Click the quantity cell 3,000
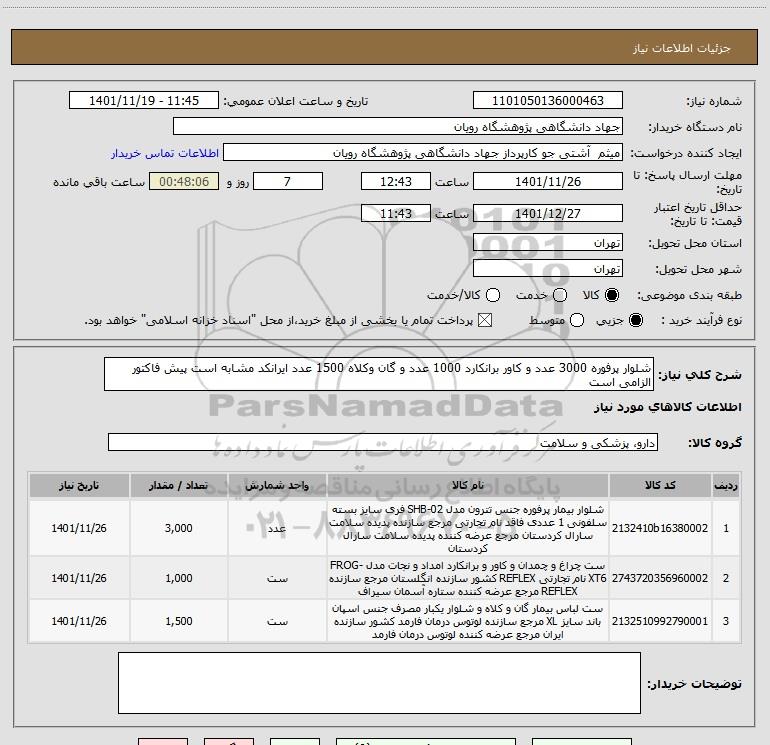Screen dimensions: 770x745 [179, 528]
